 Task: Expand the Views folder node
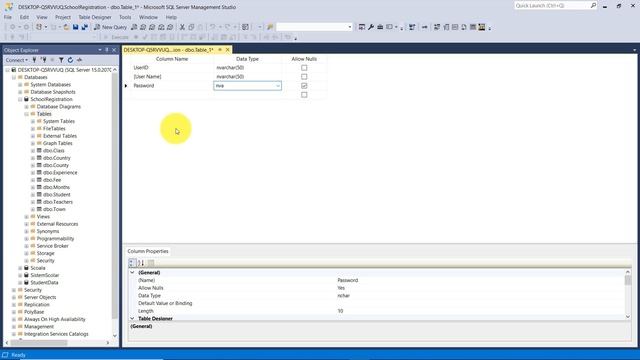click(27, 217)
